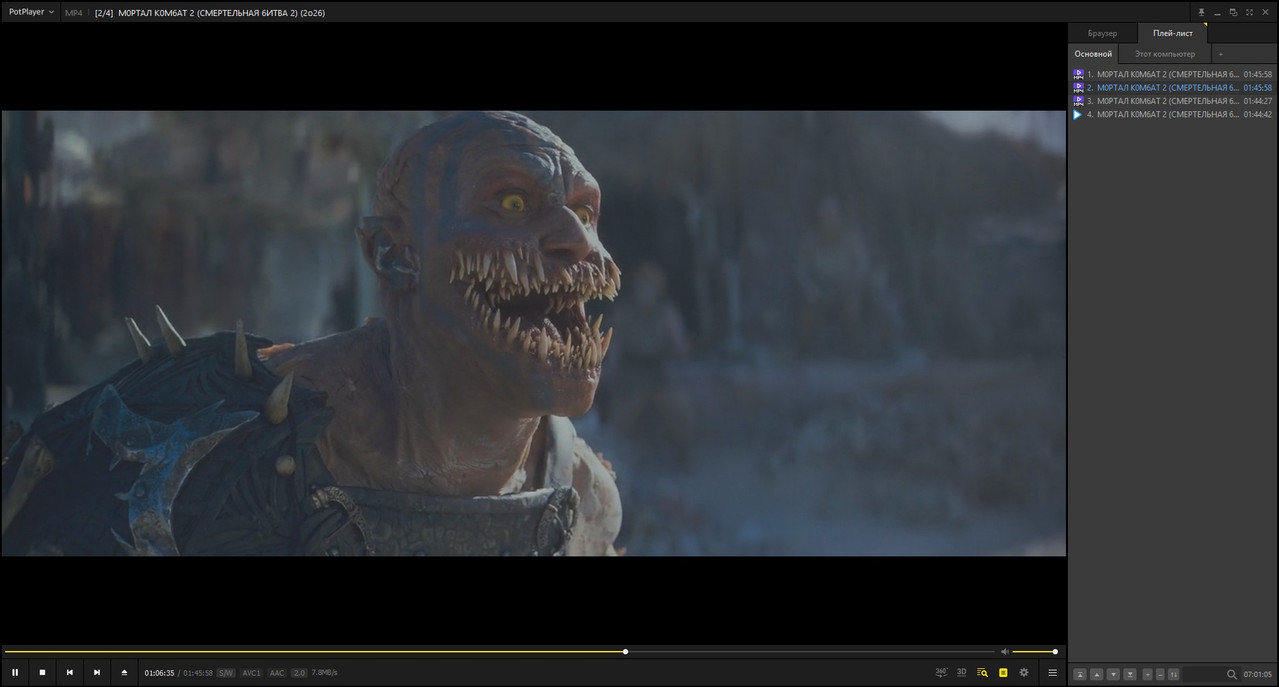Click the play arrow icon of item 4
1279x687 pixels.
tap(1078, 115)
